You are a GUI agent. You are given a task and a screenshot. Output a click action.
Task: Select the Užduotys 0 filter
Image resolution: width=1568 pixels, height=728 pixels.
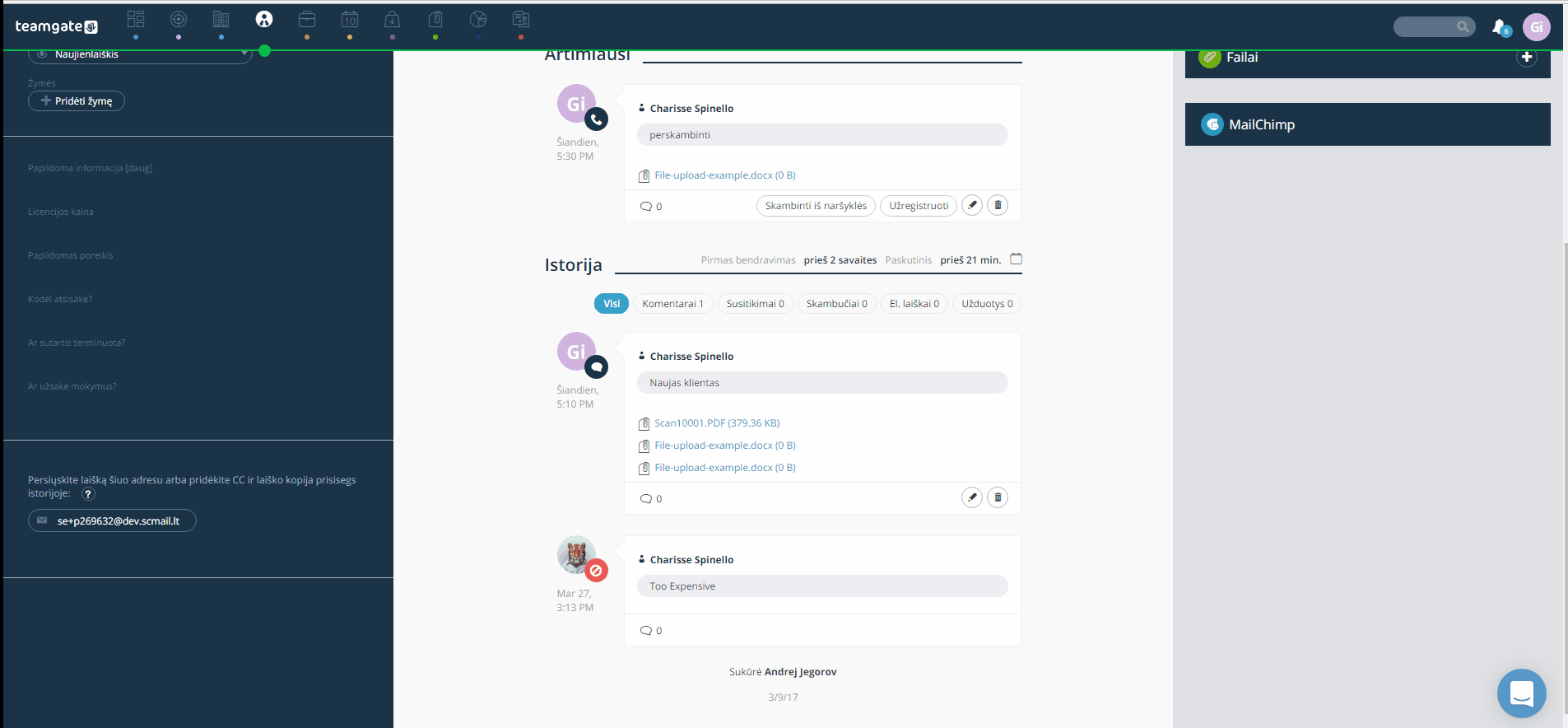pos(987,304)
